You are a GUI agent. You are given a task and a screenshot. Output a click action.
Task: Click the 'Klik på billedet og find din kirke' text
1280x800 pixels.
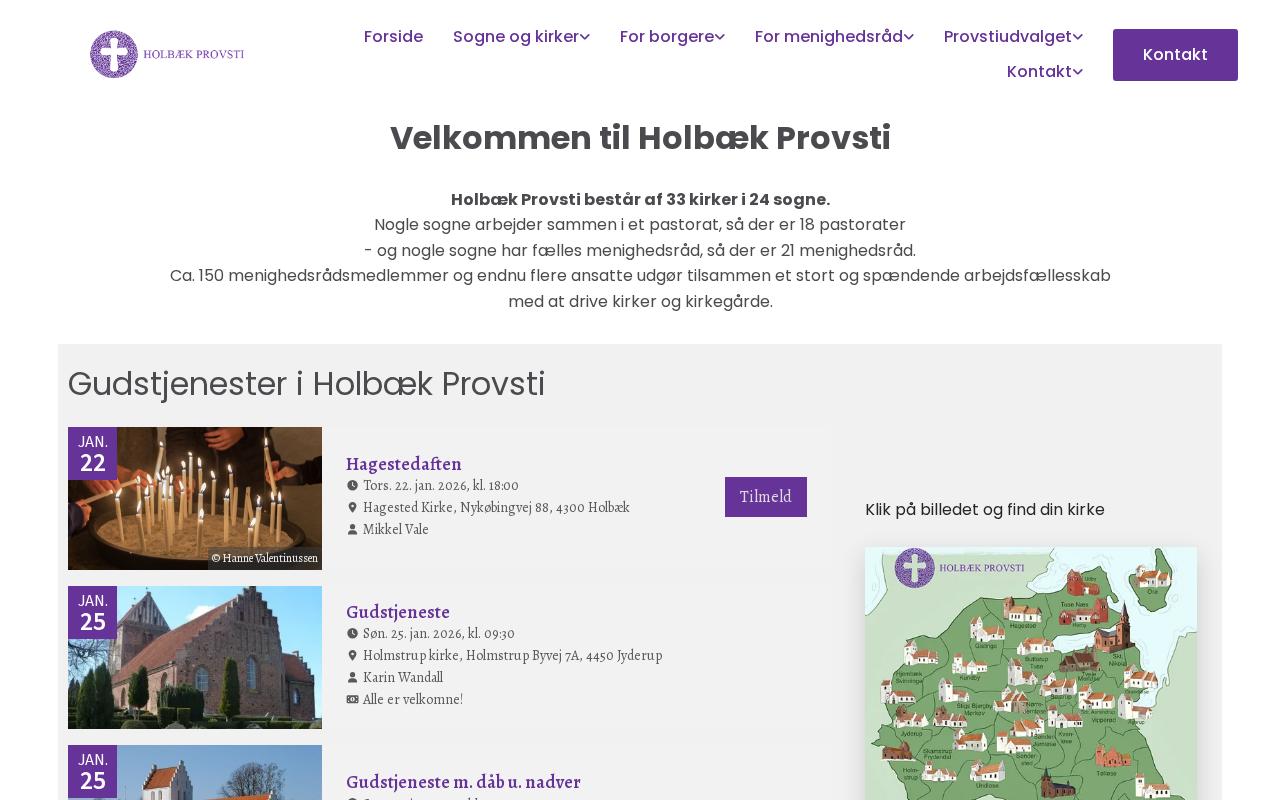pos(985,510)
